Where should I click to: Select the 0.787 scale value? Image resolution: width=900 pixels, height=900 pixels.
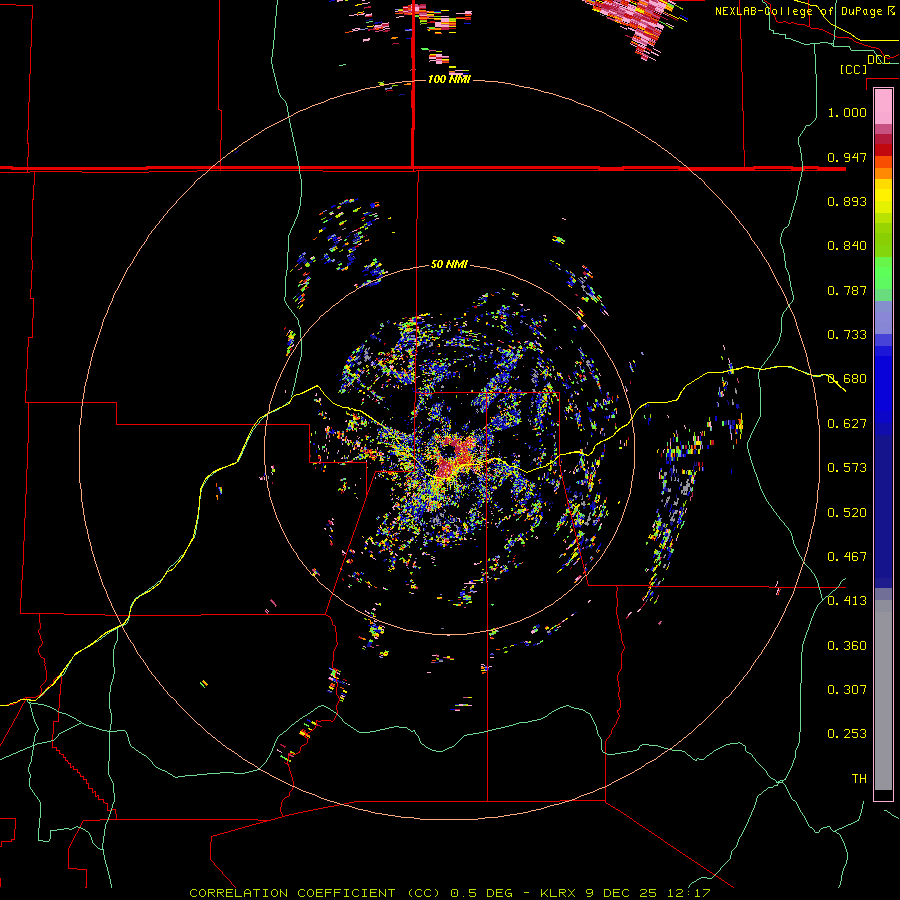[x=847, y=290]
